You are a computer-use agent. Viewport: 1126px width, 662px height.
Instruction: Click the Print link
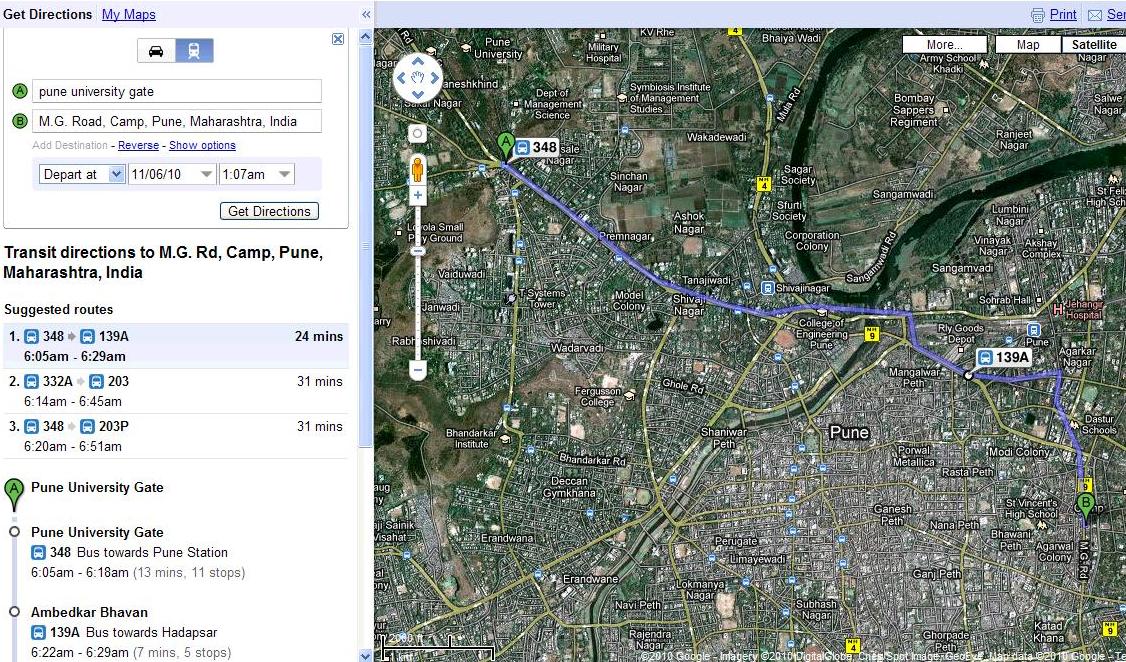click(1063, 14)
